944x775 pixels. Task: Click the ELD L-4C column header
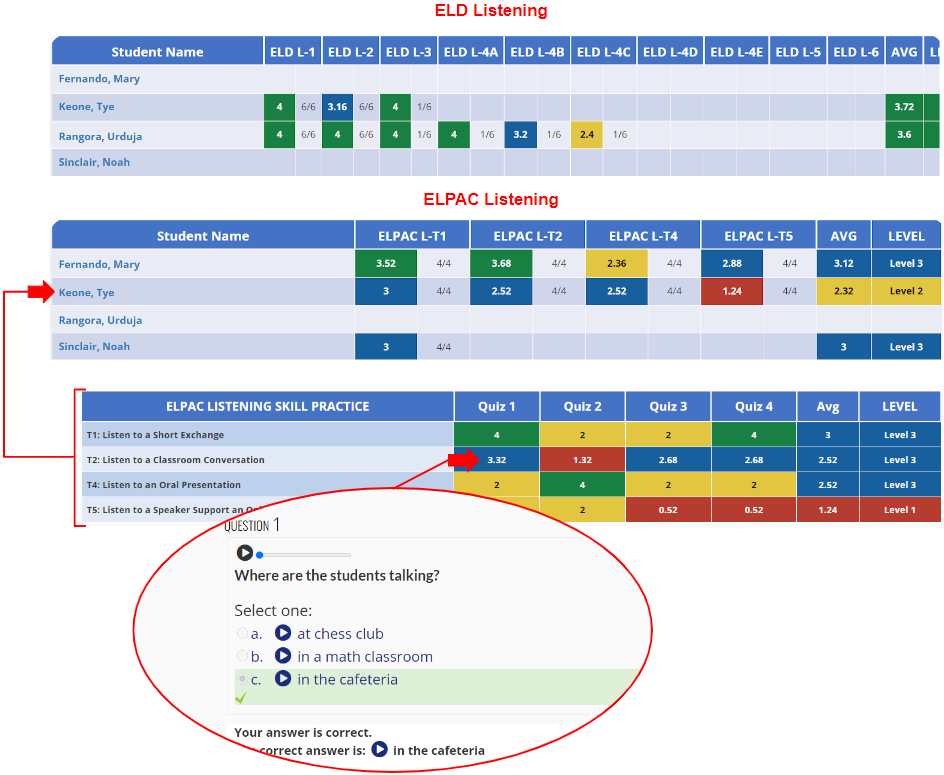(603, 52)
